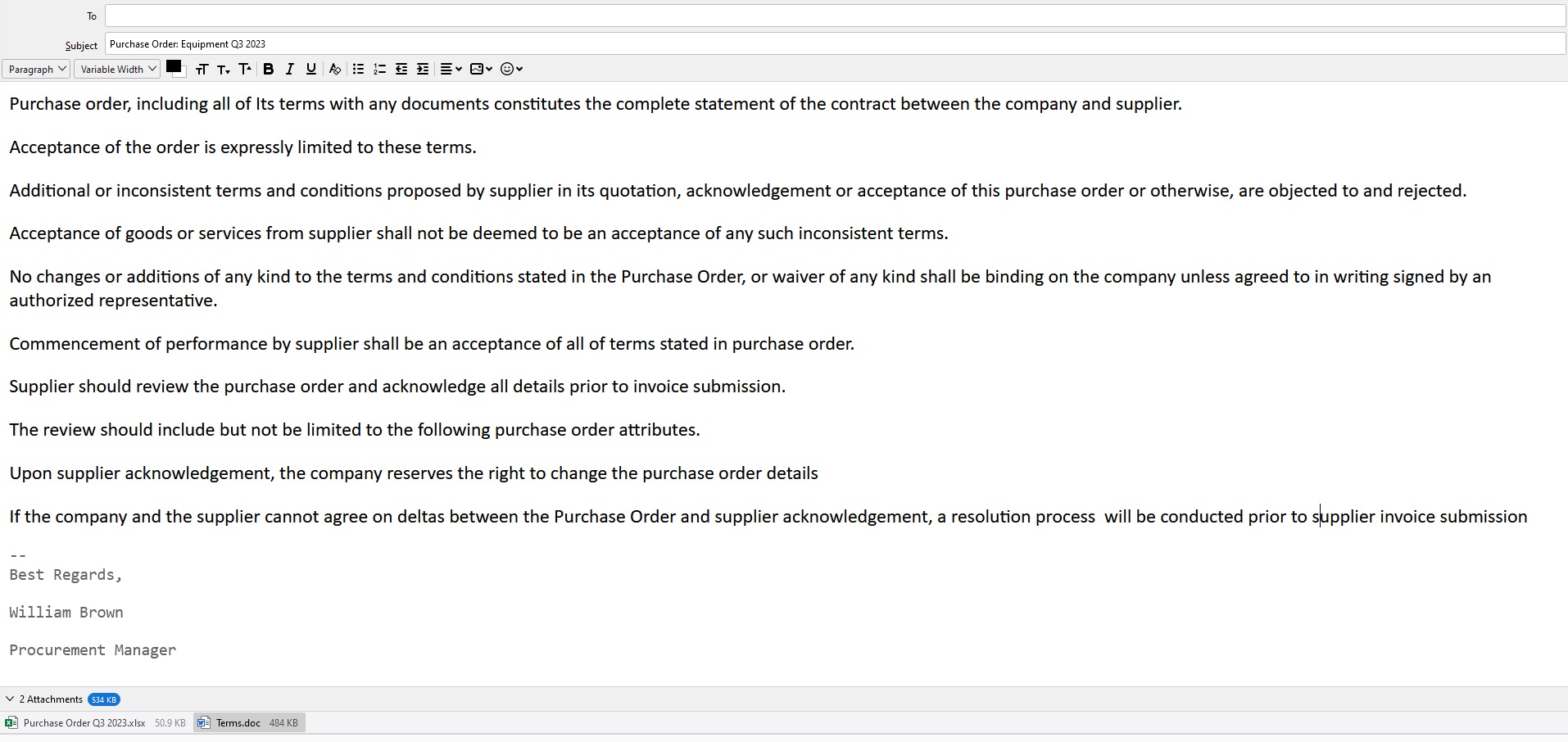Viewport: 1568px width, 742px height.
Task: Click the To recipient field
Action: click(x=655, y=16)
